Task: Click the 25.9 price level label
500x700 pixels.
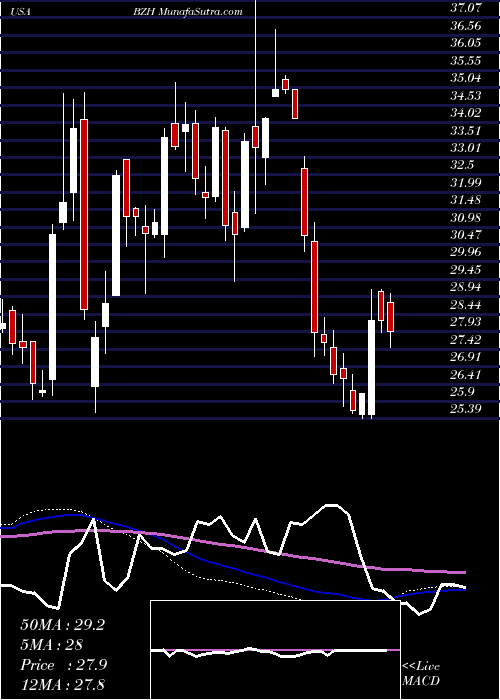Action: point(463,392)
